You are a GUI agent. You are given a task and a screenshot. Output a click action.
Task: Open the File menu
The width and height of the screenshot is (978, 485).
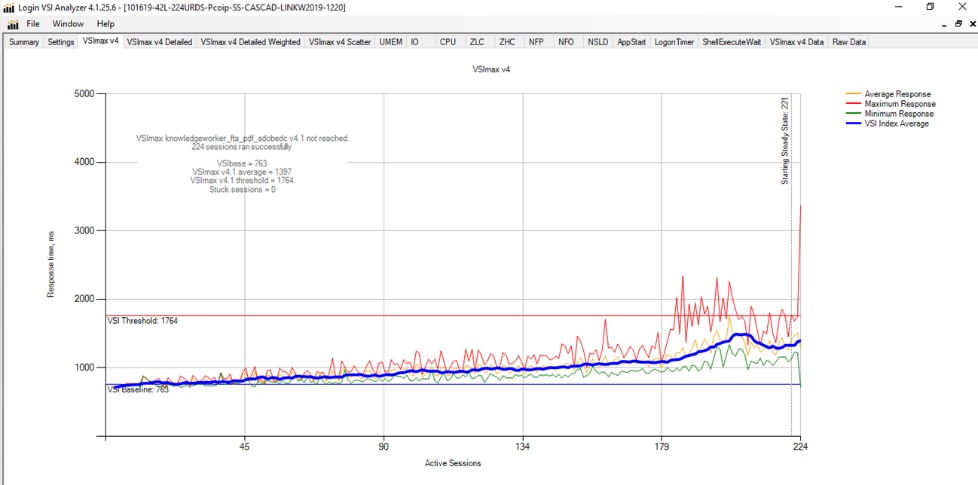pyautogui.click(x=32, y=24)
